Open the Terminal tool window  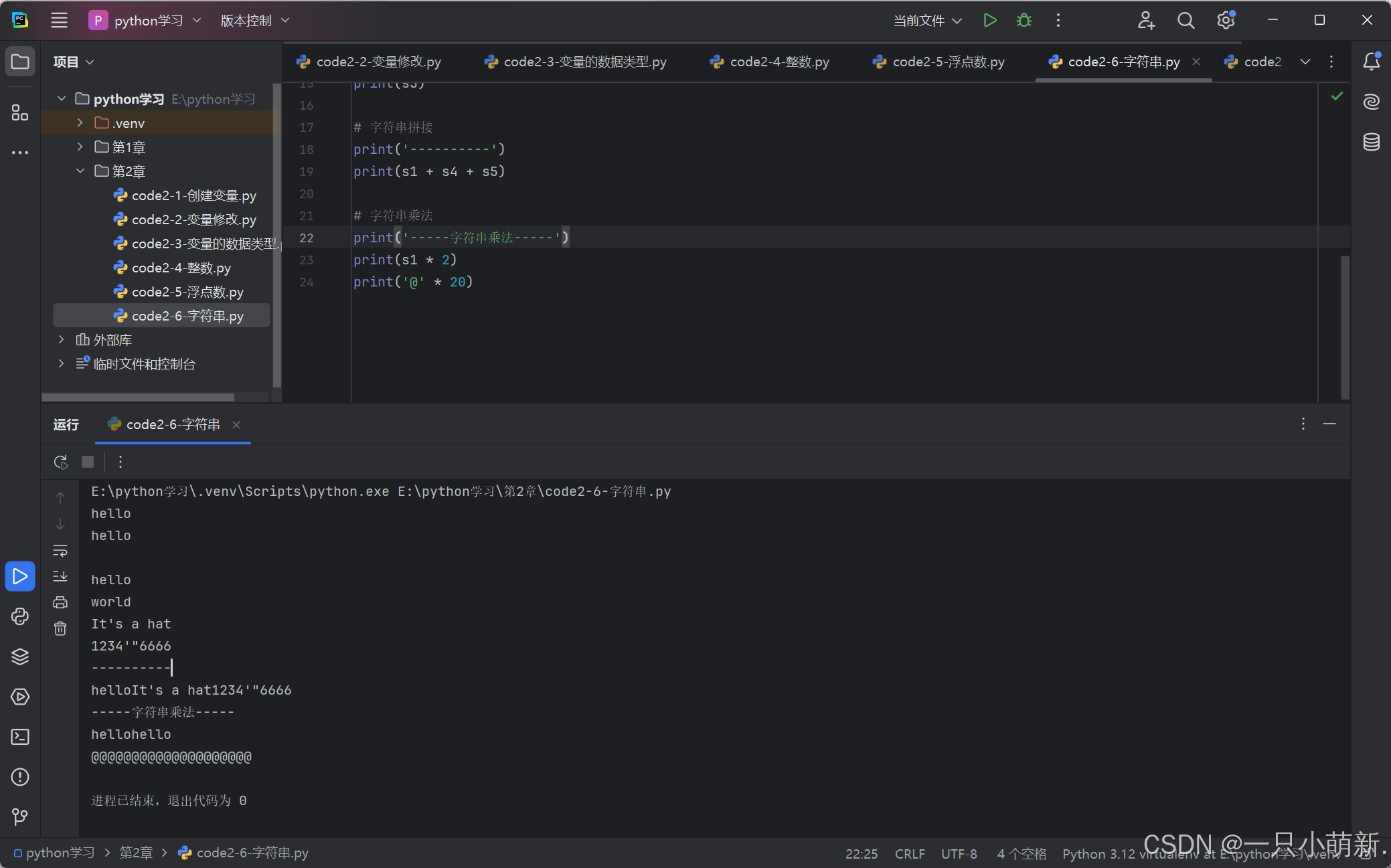click(x=20, y=737)
